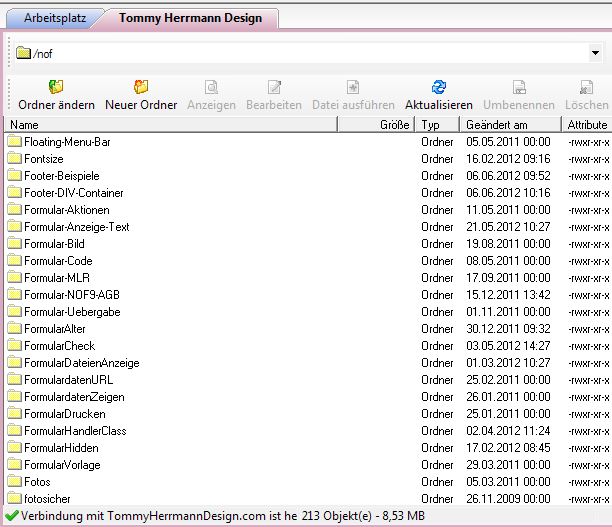Click the Ordner ändern toolbar icon

pos(56,88)
